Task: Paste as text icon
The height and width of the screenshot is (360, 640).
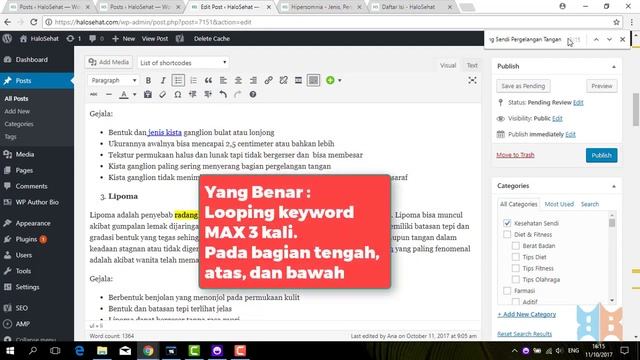Action: pyautogui.click(x=148, y=94)
